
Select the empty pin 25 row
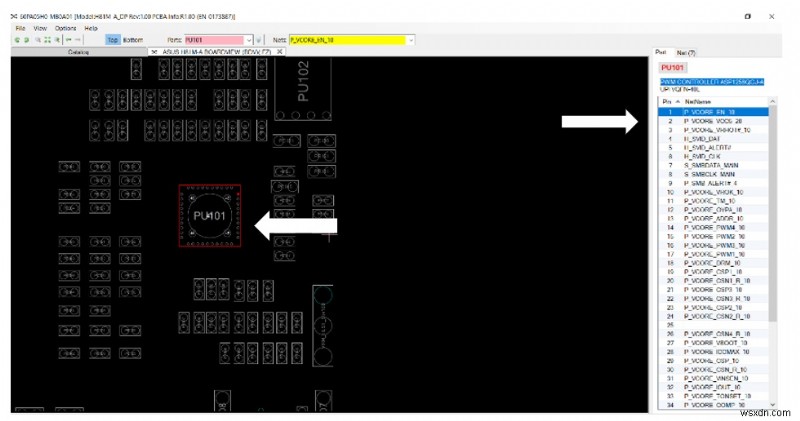coord(713,325)
